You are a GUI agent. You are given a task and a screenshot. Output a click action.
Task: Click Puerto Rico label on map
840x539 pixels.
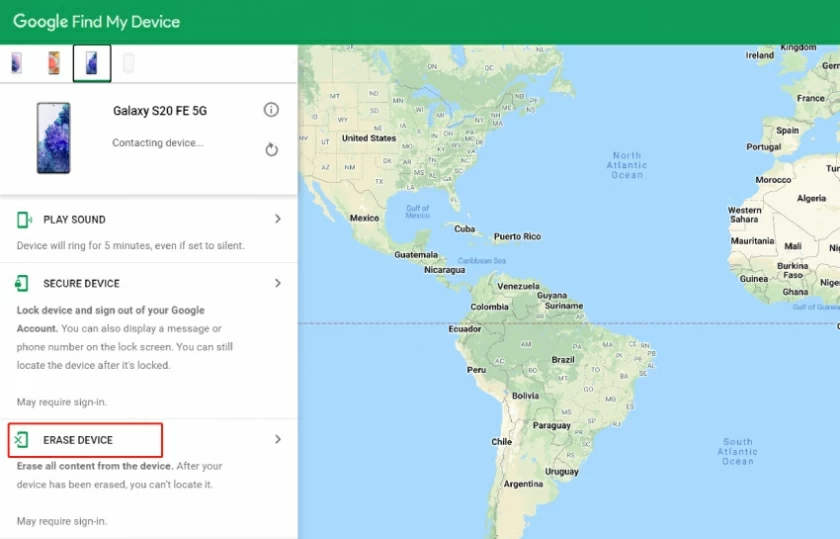518,236
